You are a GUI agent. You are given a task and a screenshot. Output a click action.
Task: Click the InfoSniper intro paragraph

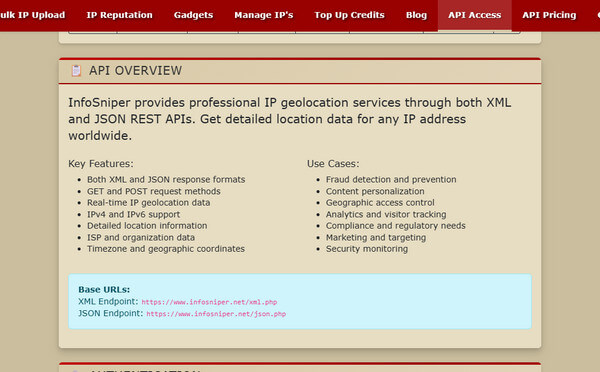point(290,119)
